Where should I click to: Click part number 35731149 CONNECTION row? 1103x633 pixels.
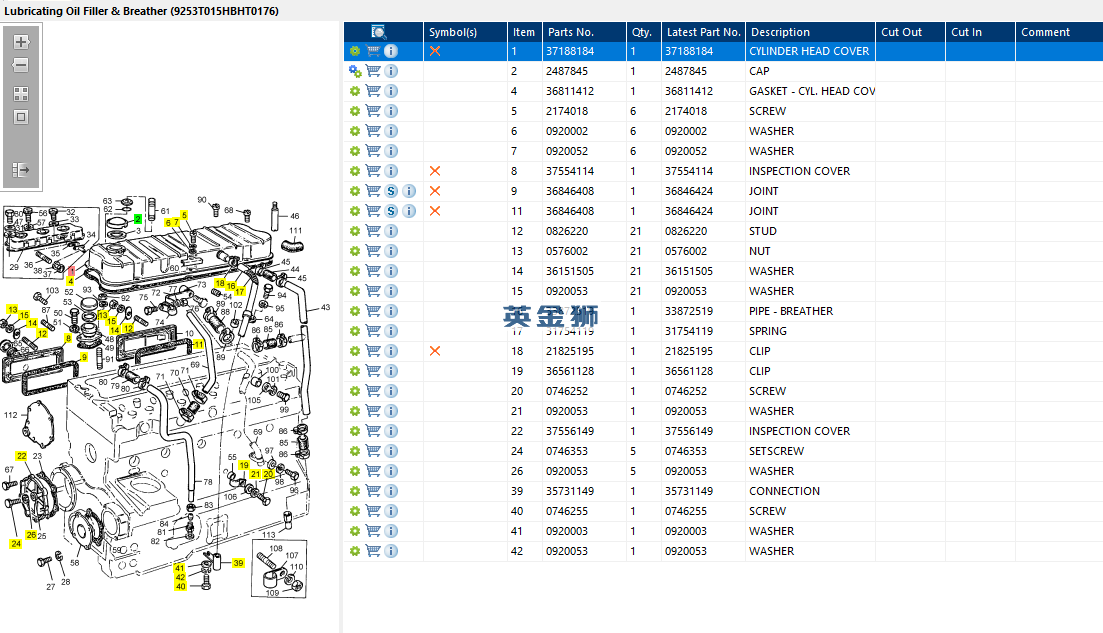pyautogui.click(x=570, y=491)
